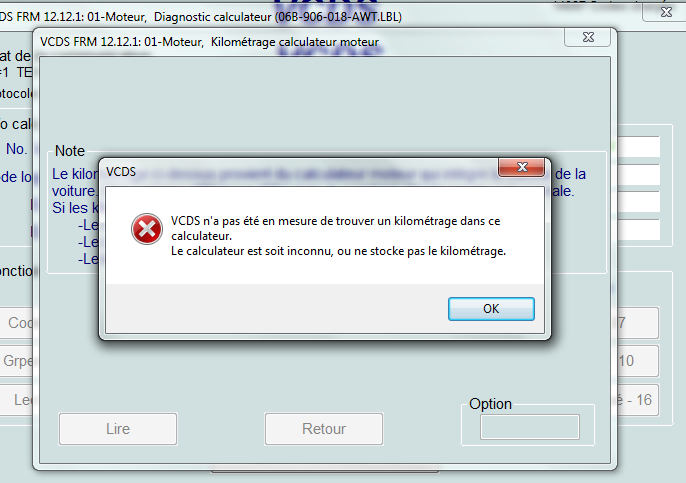This screenshot has height=483, width=686.
Task: Click the background button ending in '- 16'
Action: [638, 400]
